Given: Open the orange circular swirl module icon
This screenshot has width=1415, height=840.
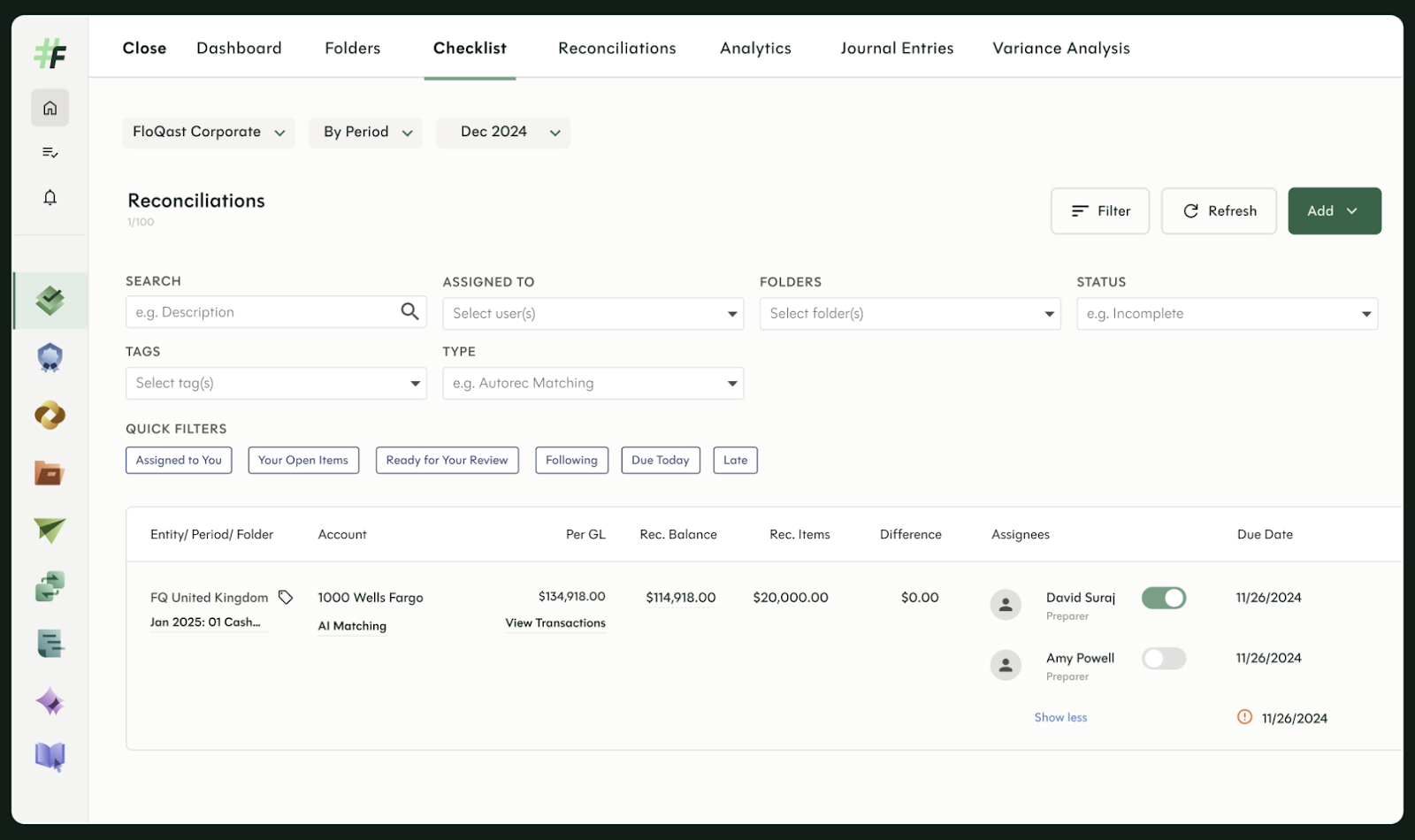Looking at the screenshot, I should [50, 415].
